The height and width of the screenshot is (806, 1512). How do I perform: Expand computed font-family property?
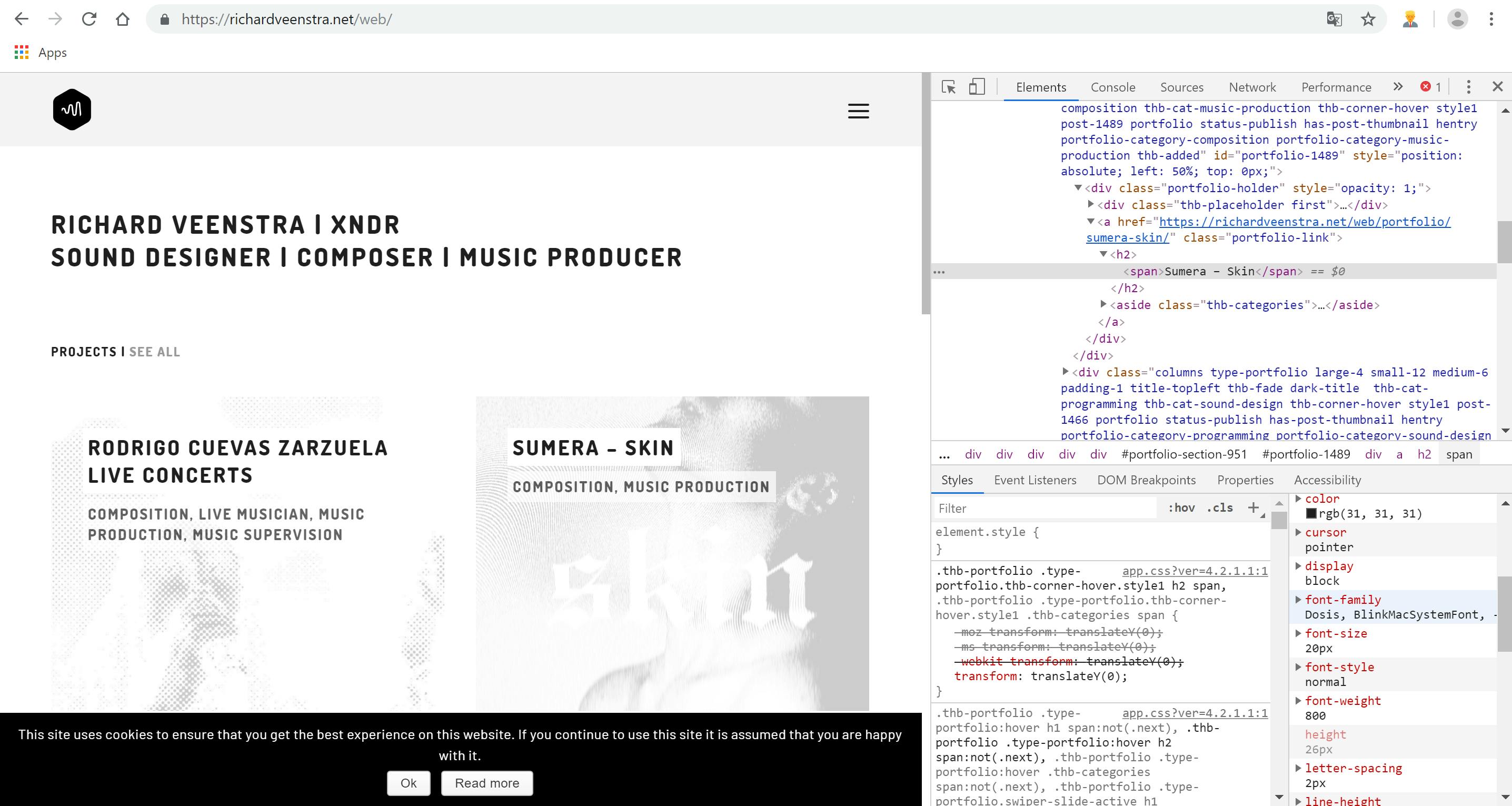(1298, 599)
